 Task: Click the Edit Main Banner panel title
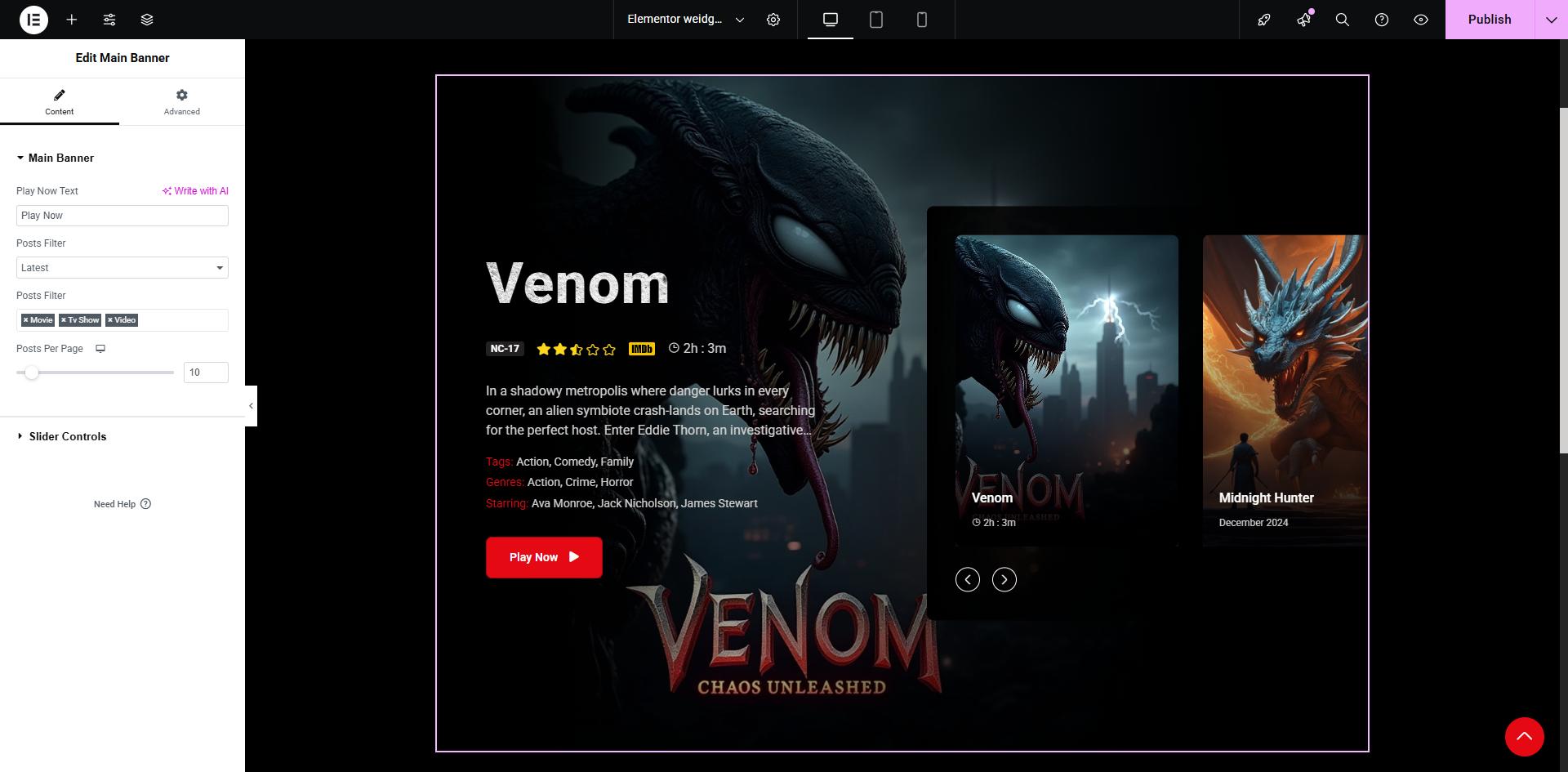122,58
